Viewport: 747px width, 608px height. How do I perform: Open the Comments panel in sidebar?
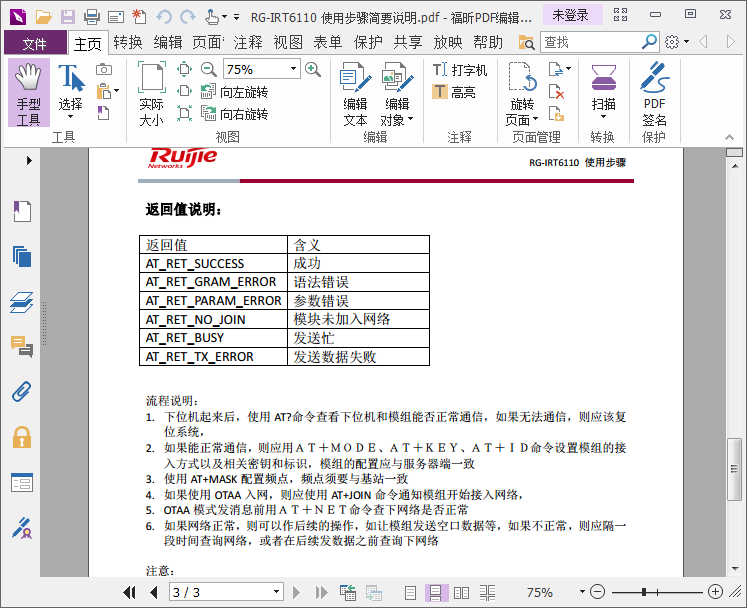tap(22, 346)
